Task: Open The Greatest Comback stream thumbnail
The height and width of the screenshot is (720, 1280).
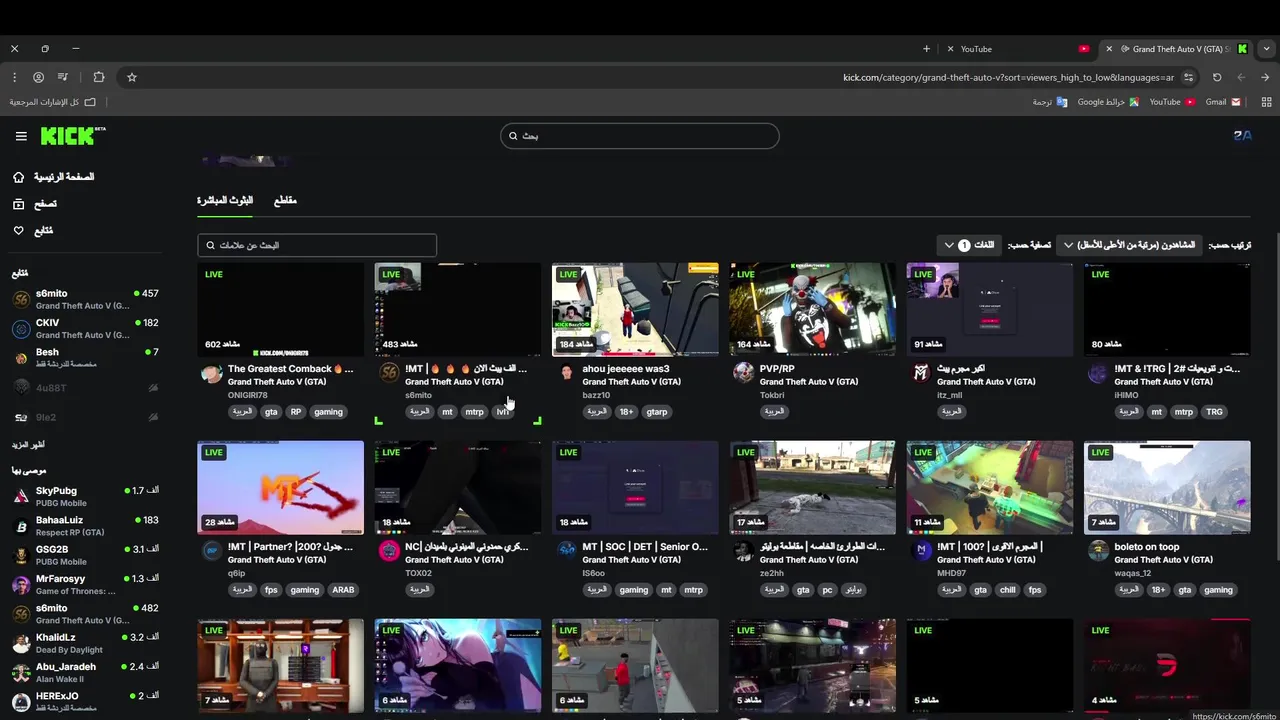Action: (280, 310)
